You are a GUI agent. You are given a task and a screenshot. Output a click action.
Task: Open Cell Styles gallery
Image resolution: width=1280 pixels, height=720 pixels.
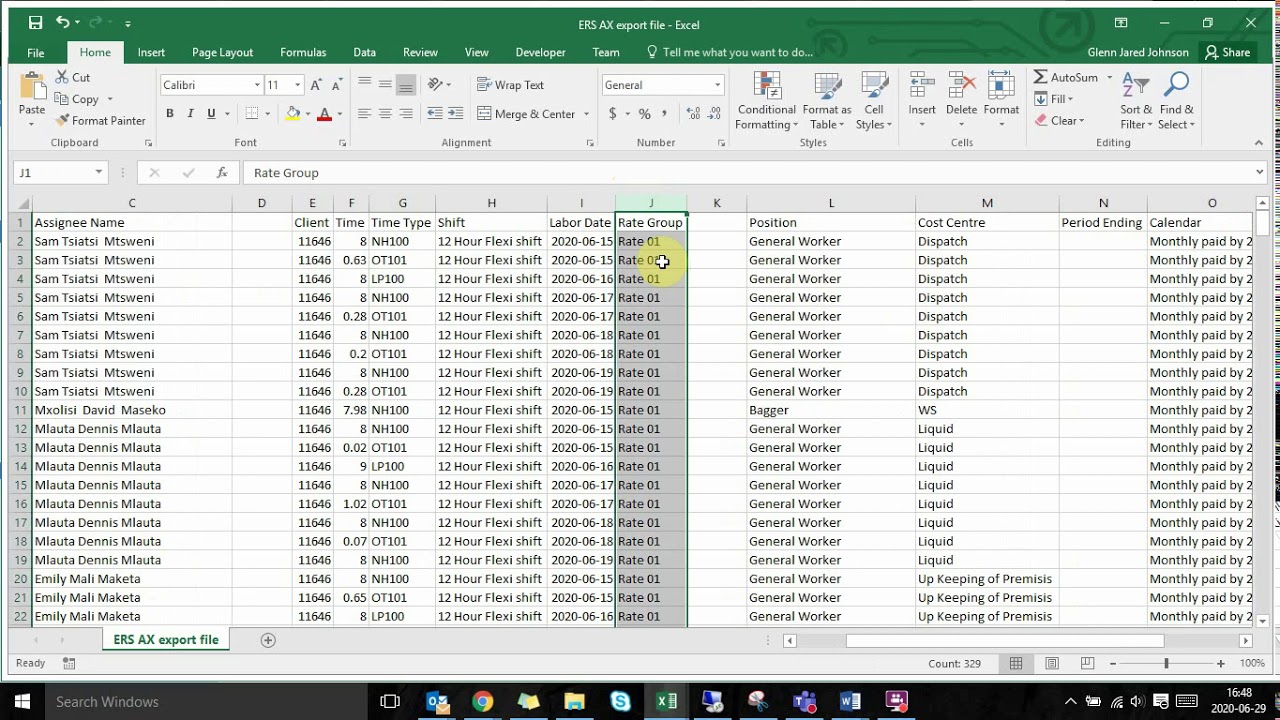pyautogui.click(x=874, y=101)
